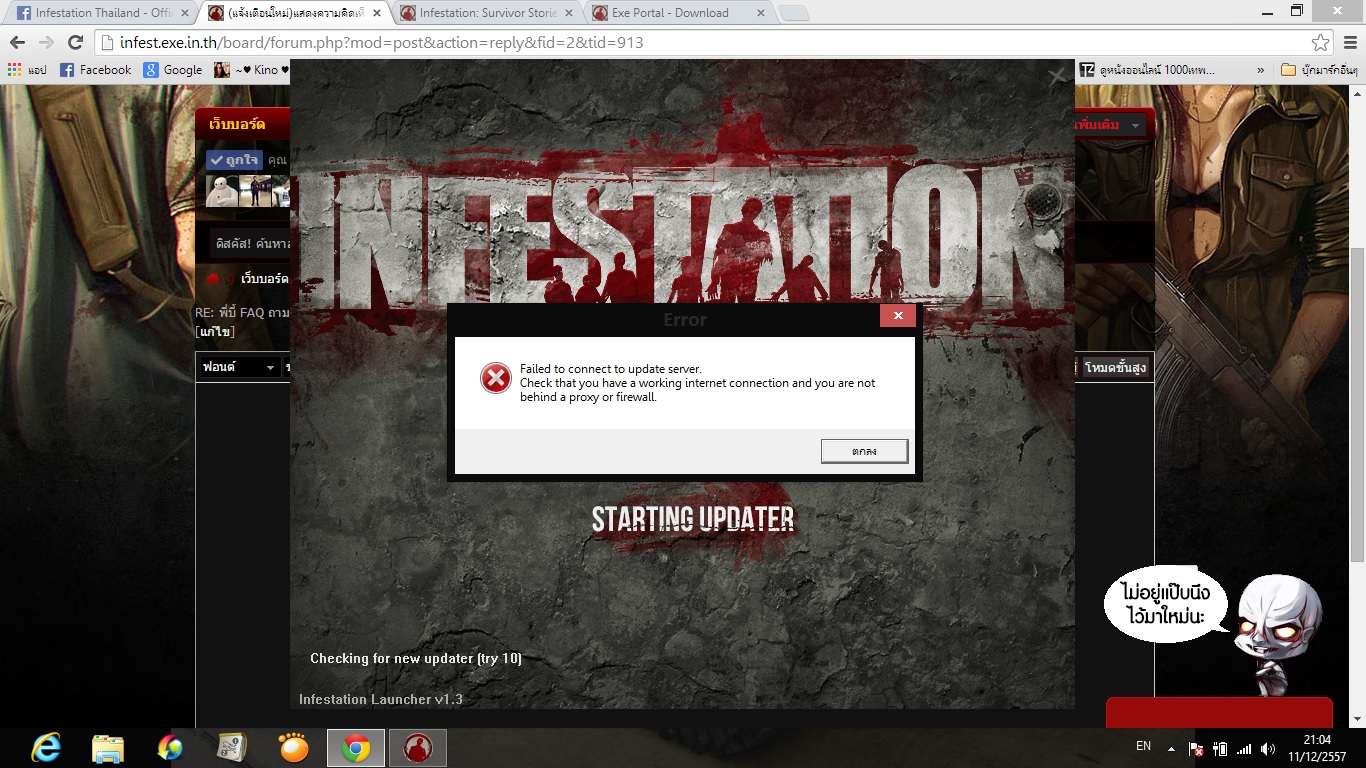Image resolution: width=1366 pixels, height=768 pixels.
Task: Open the font dropdown in the post editor
Action: pos(239,368)
